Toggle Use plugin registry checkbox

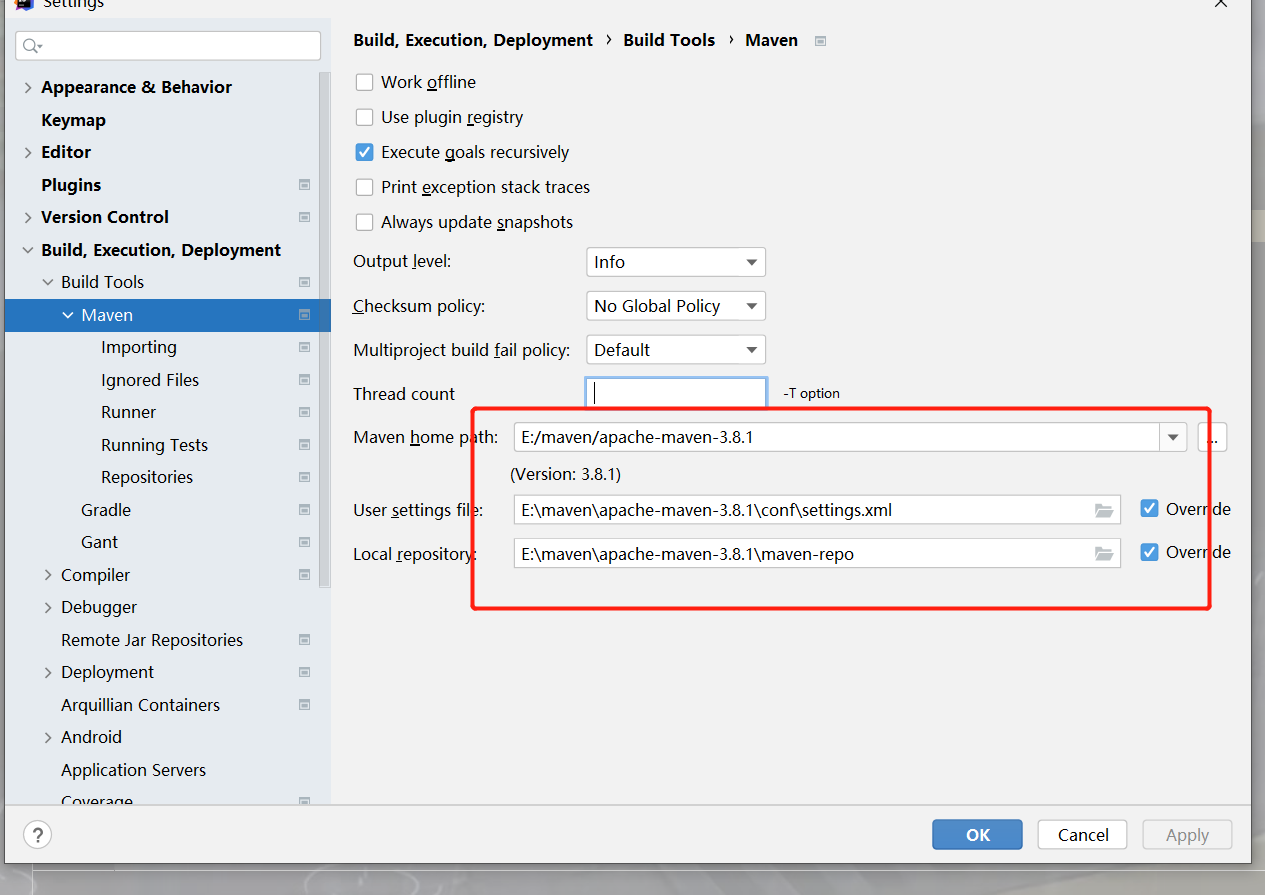coord(364,117)
